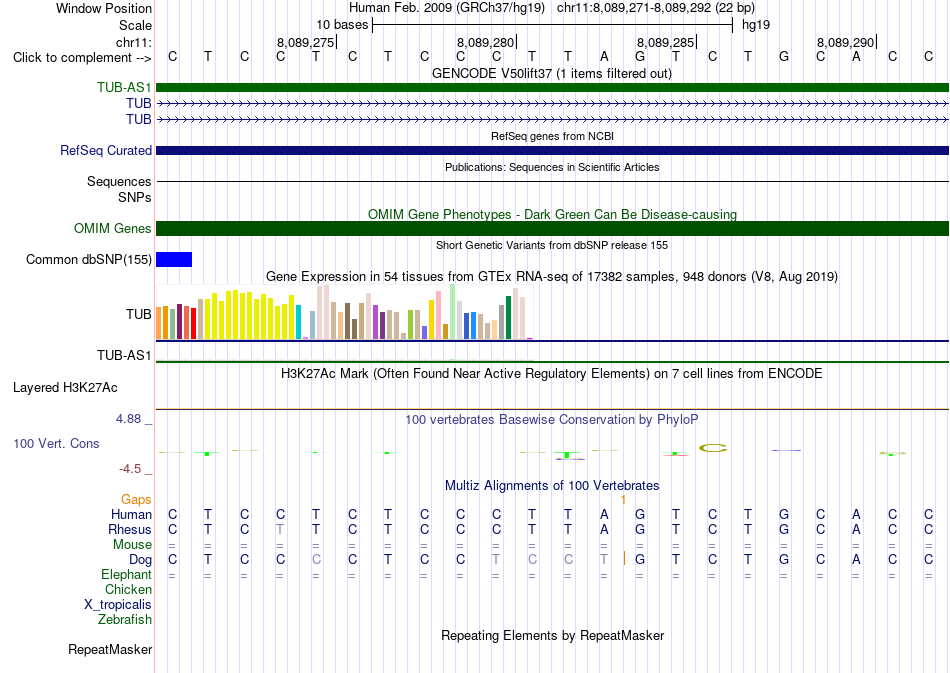Click the orange '1' in the Gaps row
Viewport: 950px width, 673px height.
(623, 500)
